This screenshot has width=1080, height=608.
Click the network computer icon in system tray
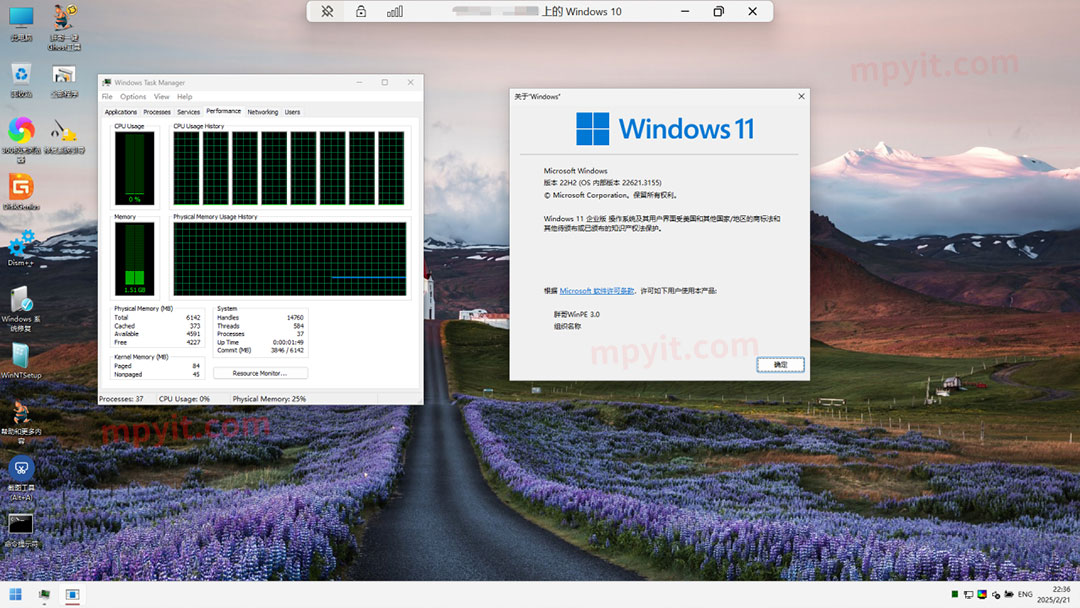[x=968, y=594]
